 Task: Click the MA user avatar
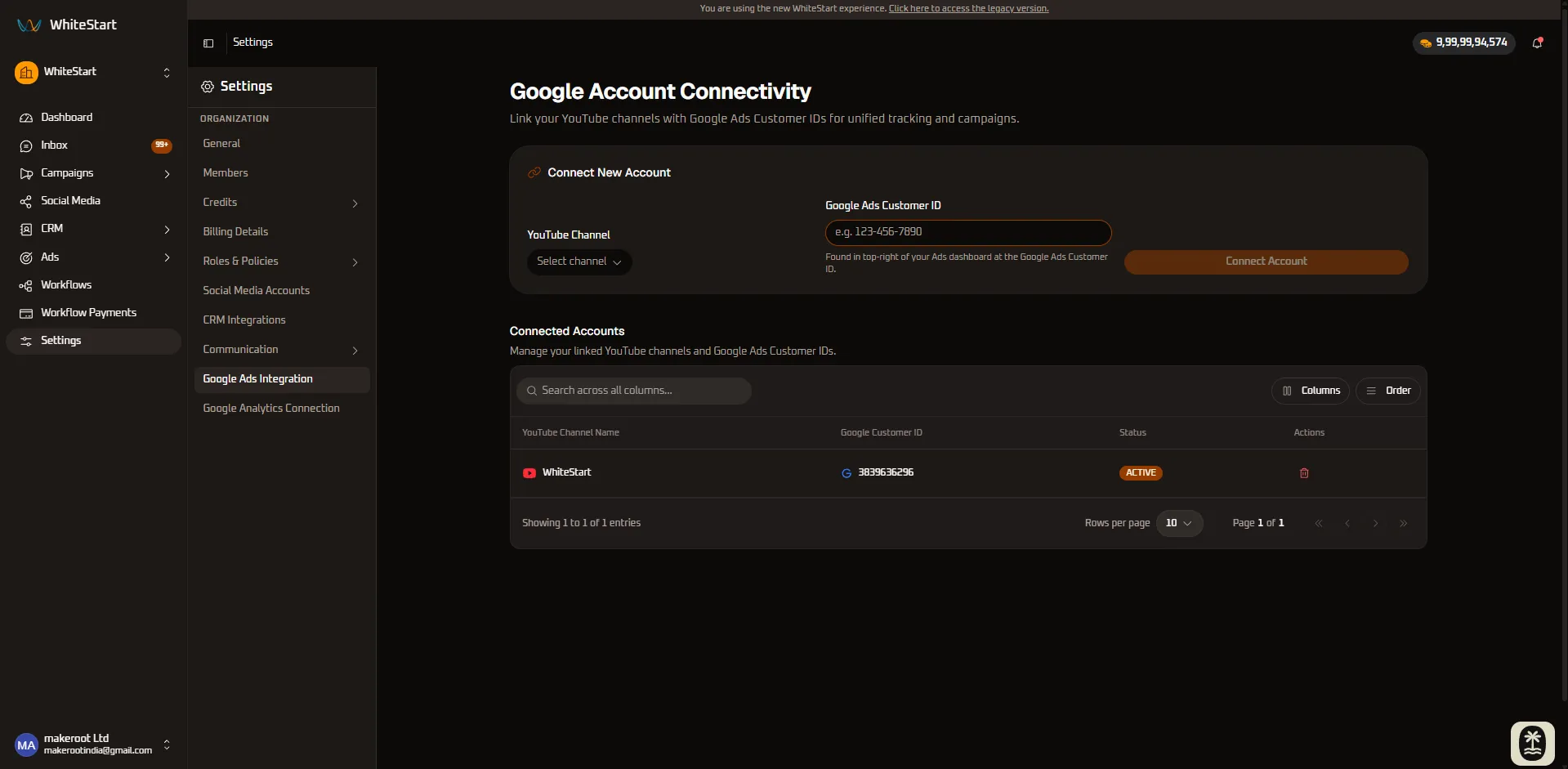tap(26, 744)
